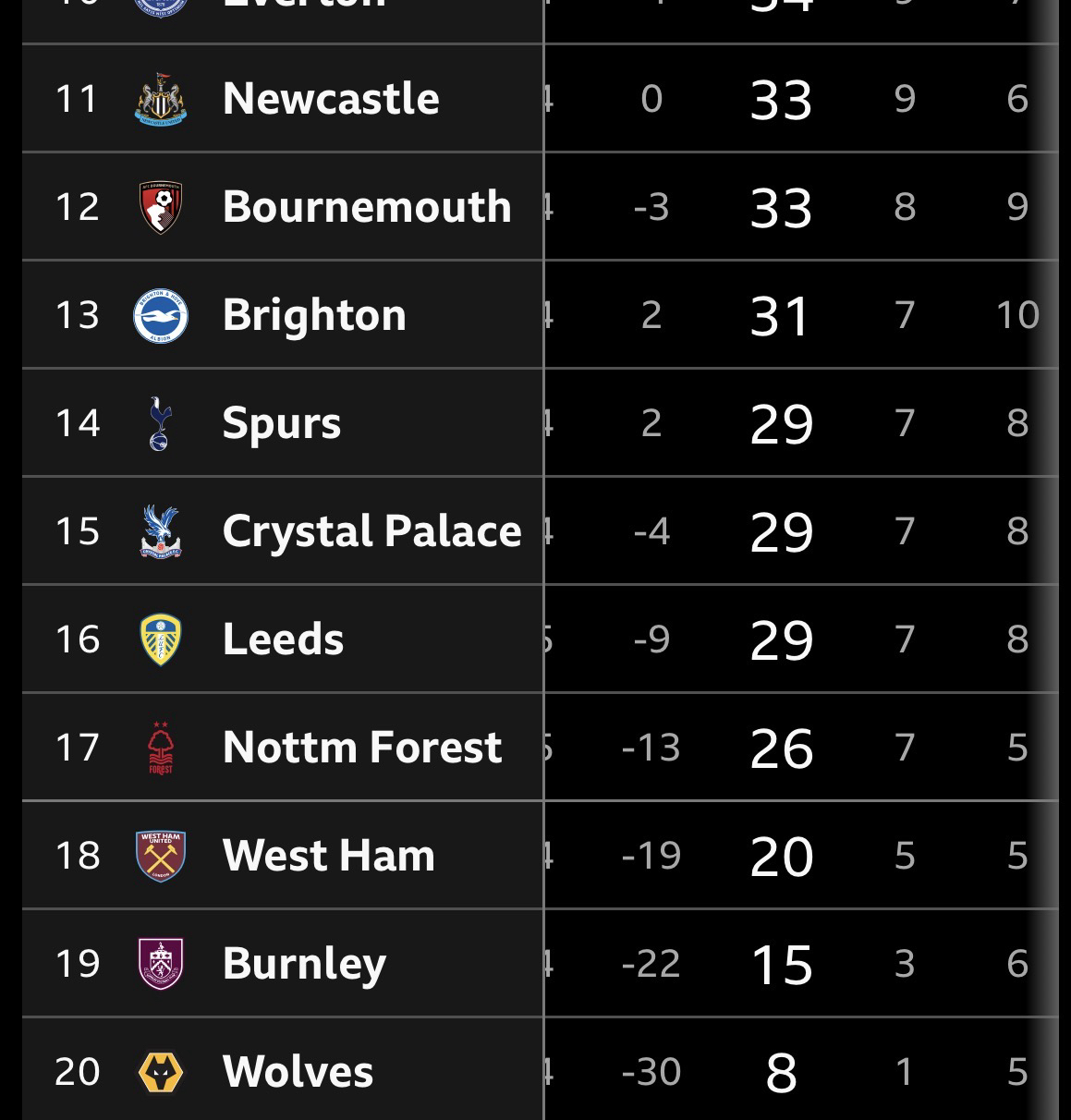Click Burnley's points total of 15
Image resolution: width=1071 pixels, height=1120 pixels.
pyautogui.click(x=782, y=964)
